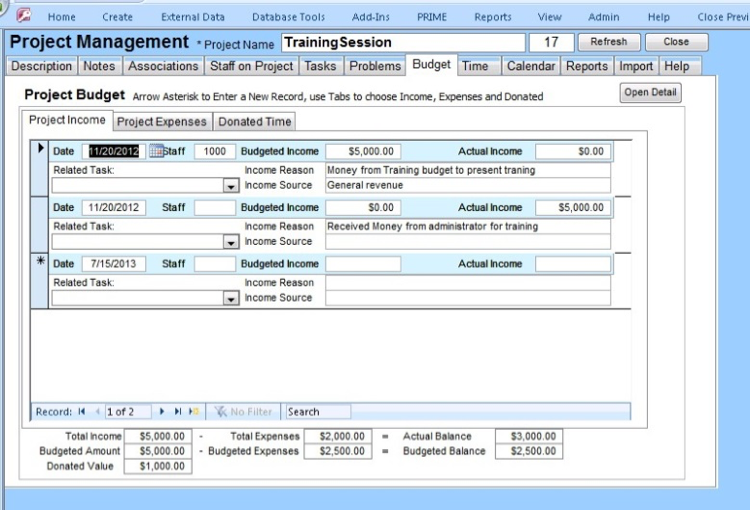Click the record Search box
Screen dimensions: 750x510
tap(317, 411)
